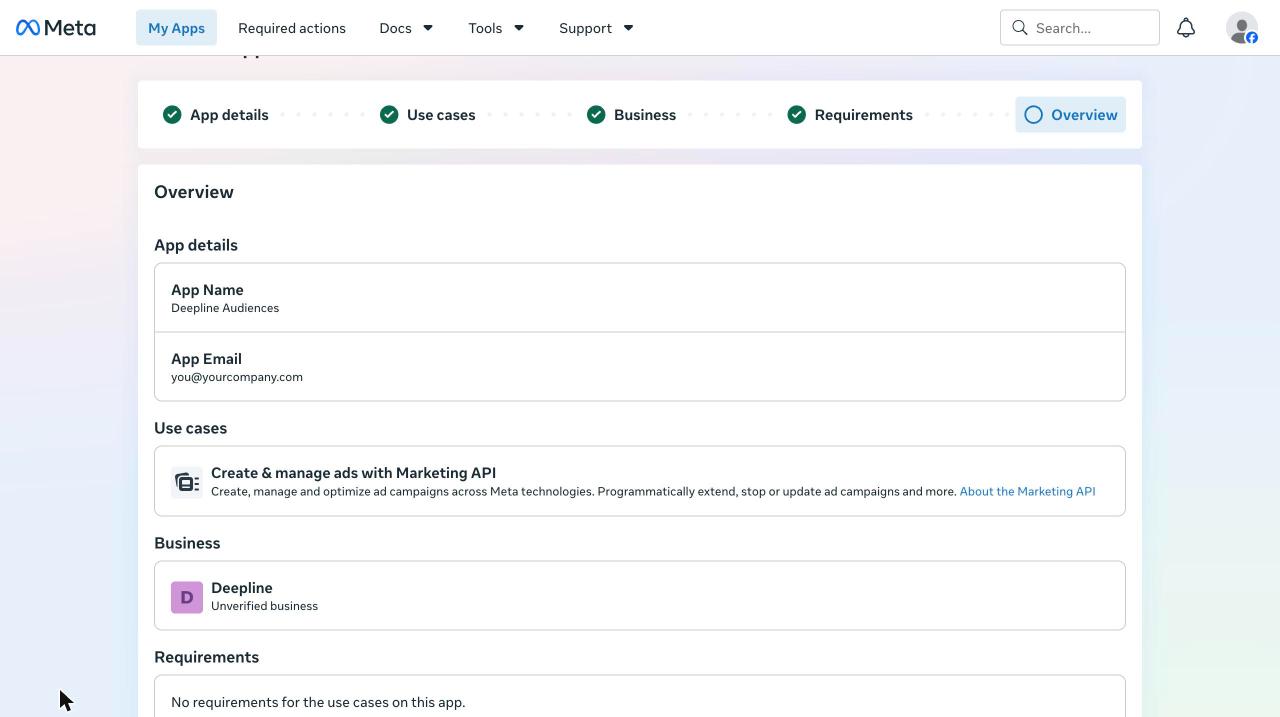The height and width of the screenshot is (717, 1280).
Task: Go to Required actions
Action: (x=292, y=28)
